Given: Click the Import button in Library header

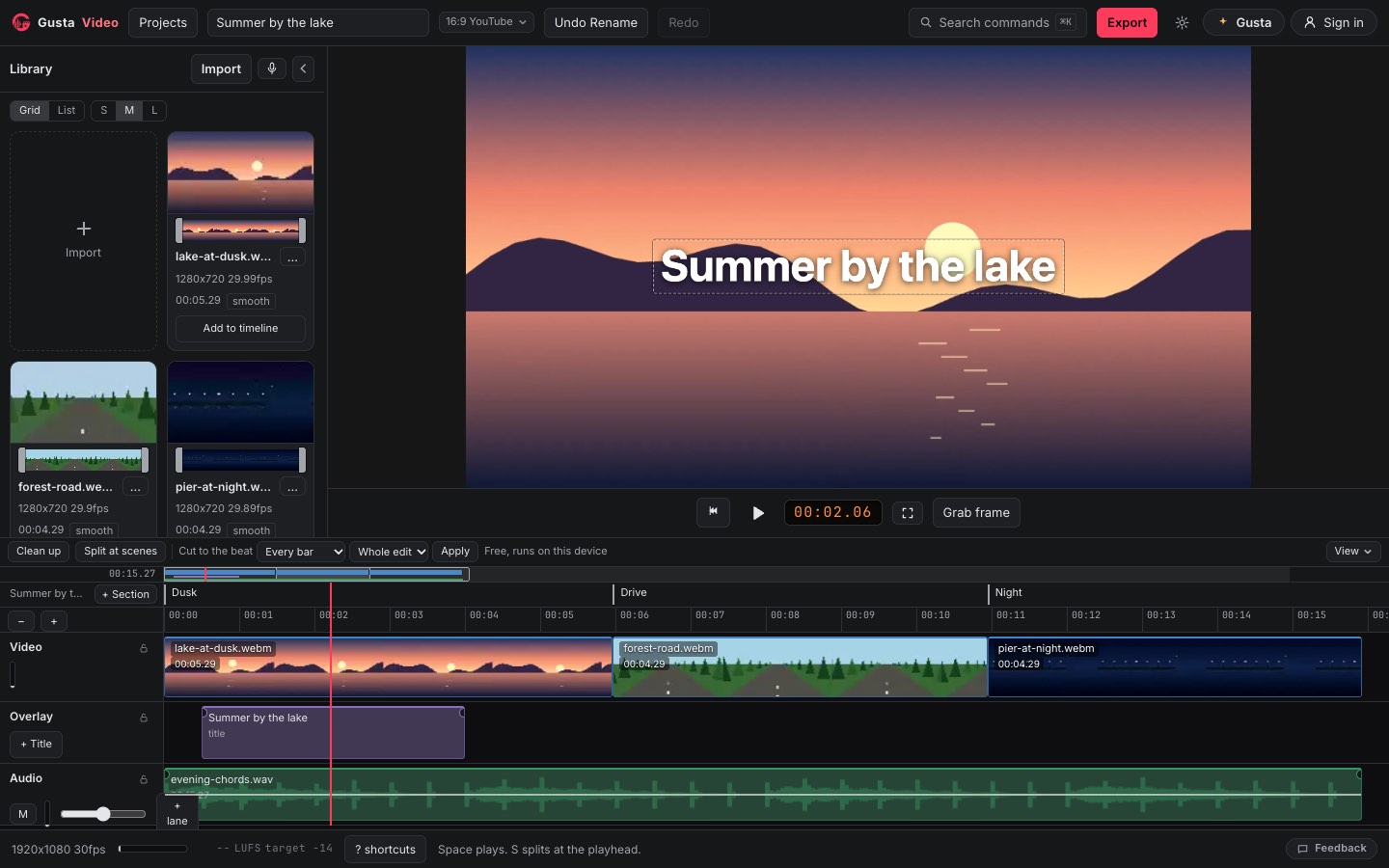Looking at the screenshot, I should pos(221,68).
